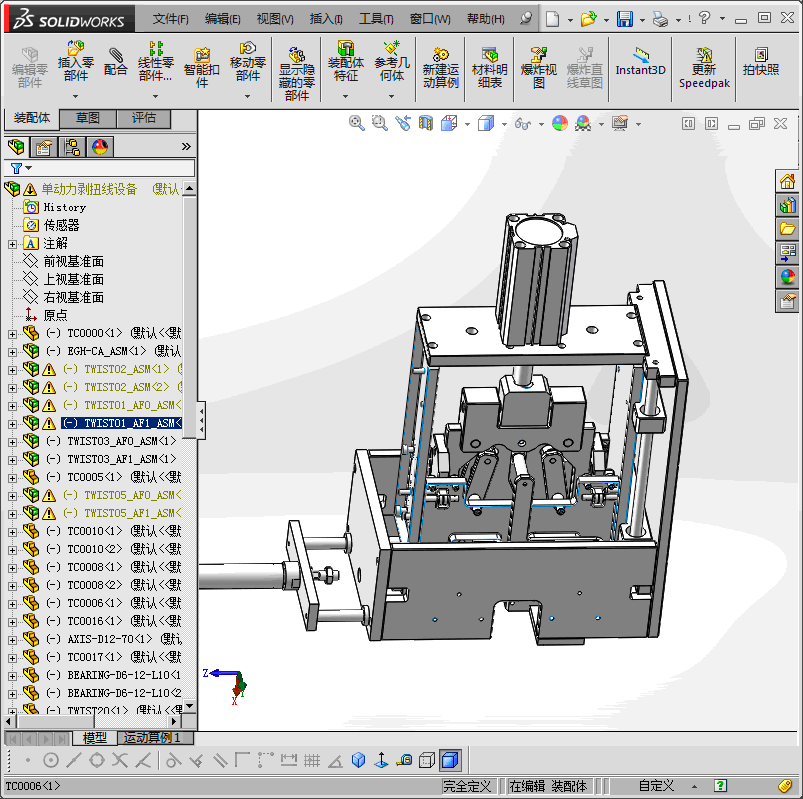Select the 原点 origin item
Screen dimensions: 803x799
click(55, 315)
